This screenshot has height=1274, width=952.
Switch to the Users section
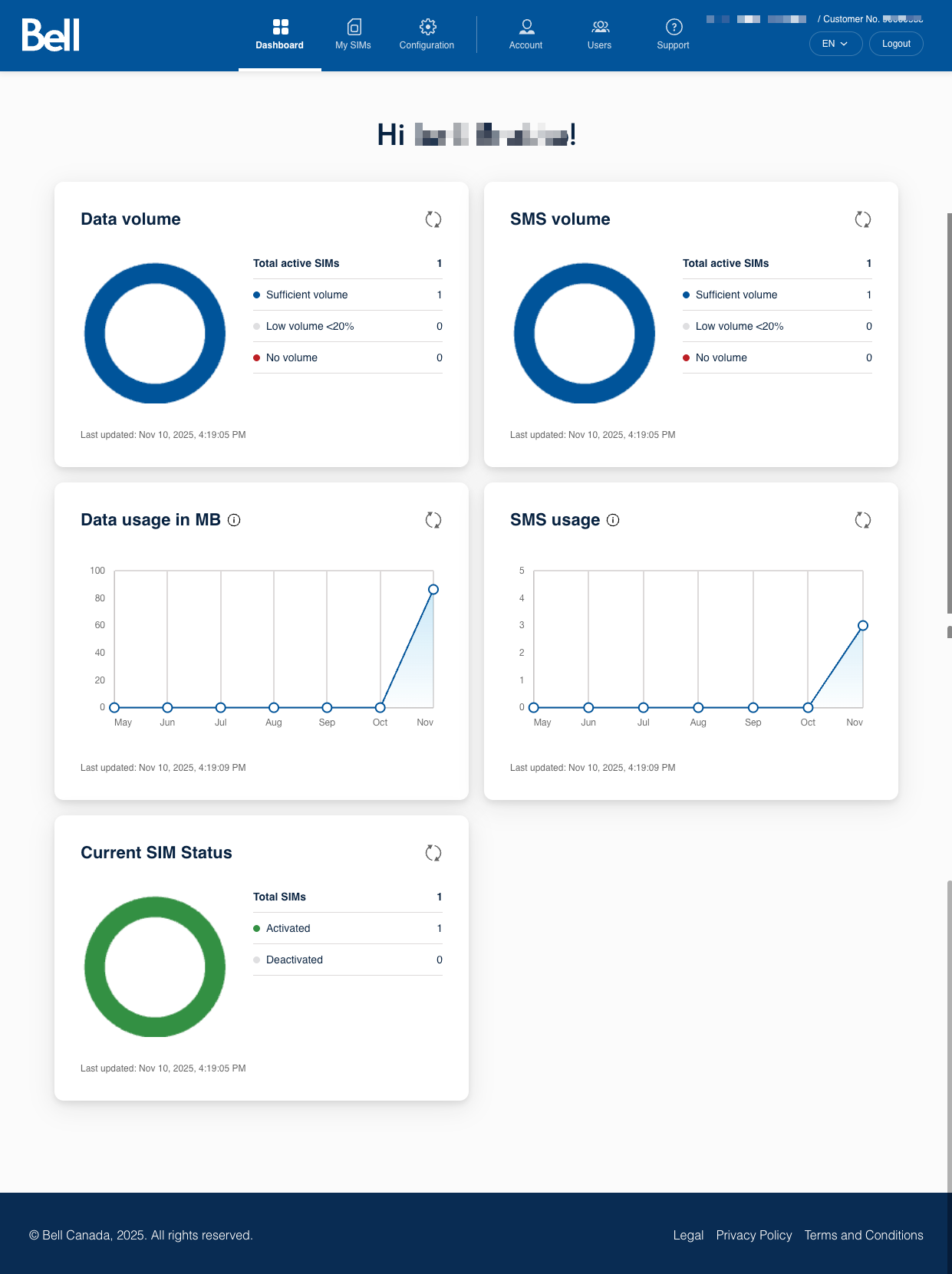(x=600, y=35)
